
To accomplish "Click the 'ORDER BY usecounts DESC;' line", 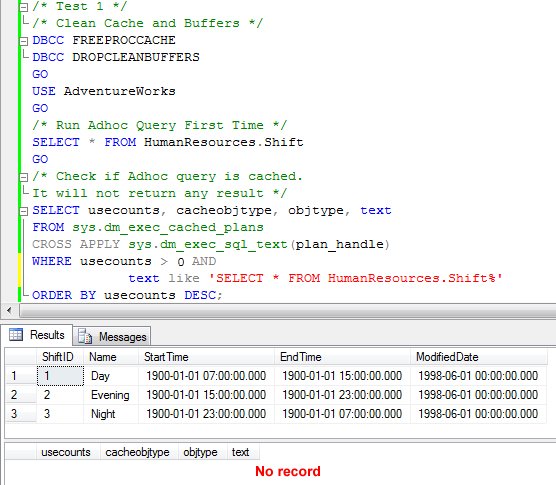I will pos(127,295).
